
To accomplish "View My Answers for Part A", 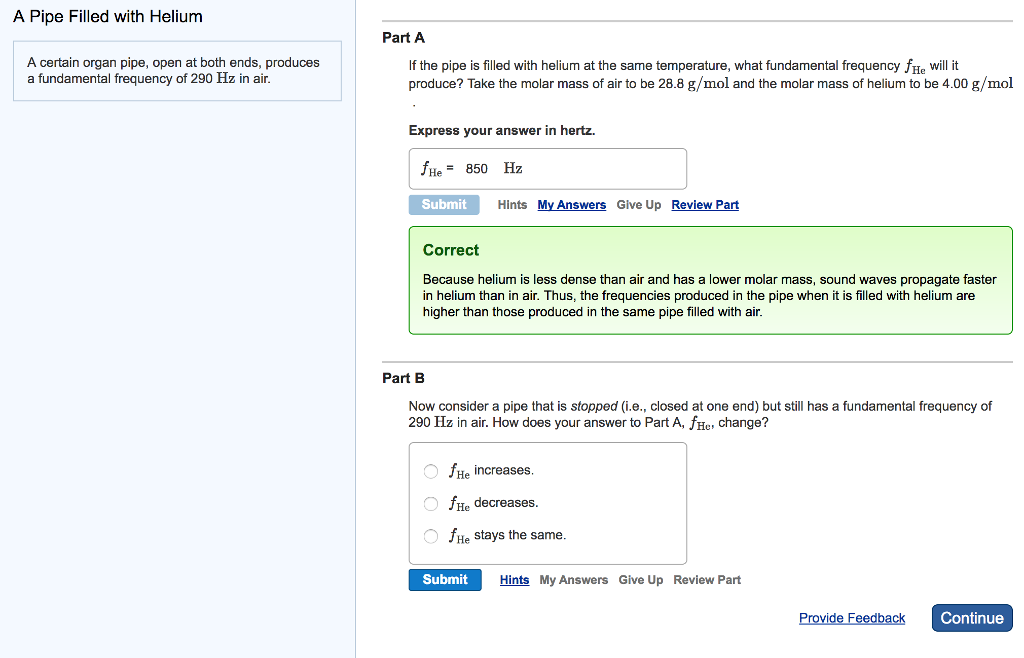I will coord(572,205).
